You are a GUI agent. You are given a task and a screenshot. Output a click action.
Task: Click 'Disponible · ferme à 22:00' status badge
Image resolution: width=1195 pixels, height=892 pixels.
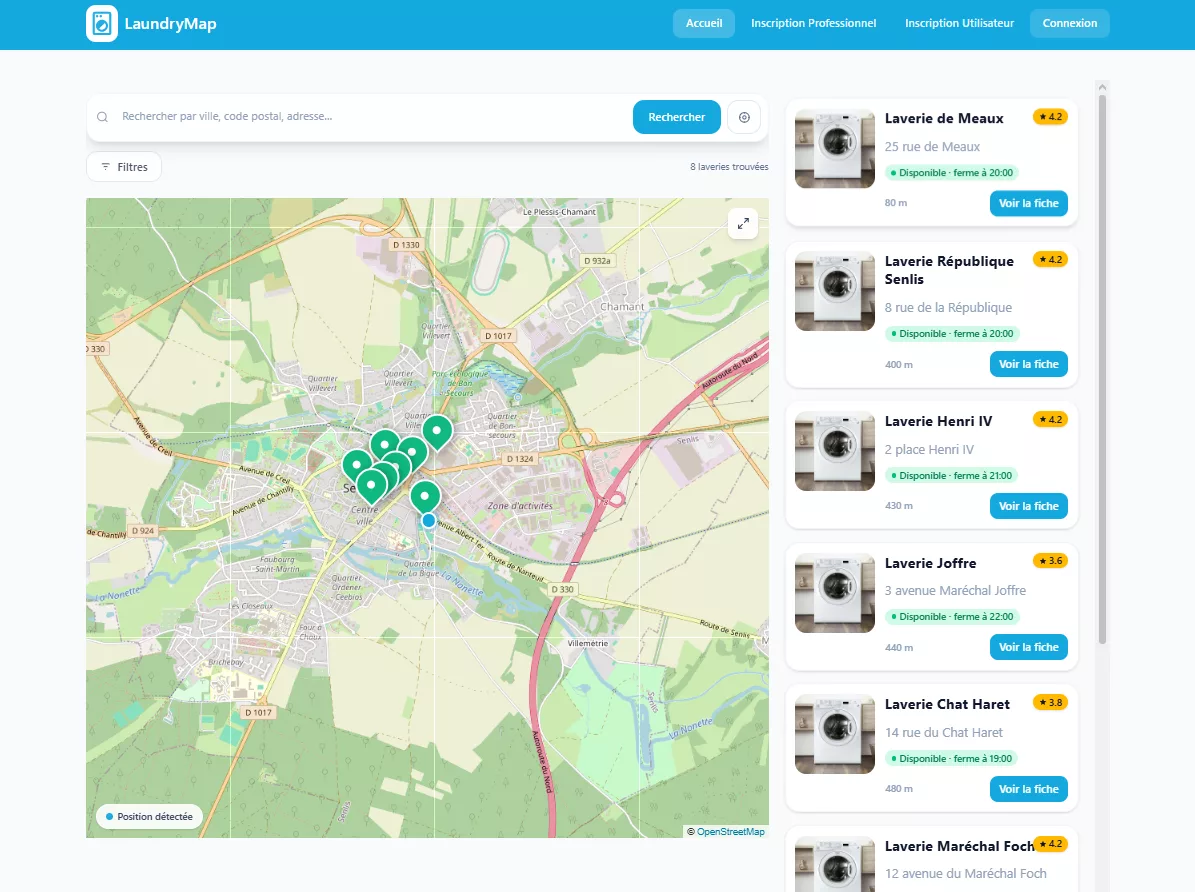tap(952, 617)
